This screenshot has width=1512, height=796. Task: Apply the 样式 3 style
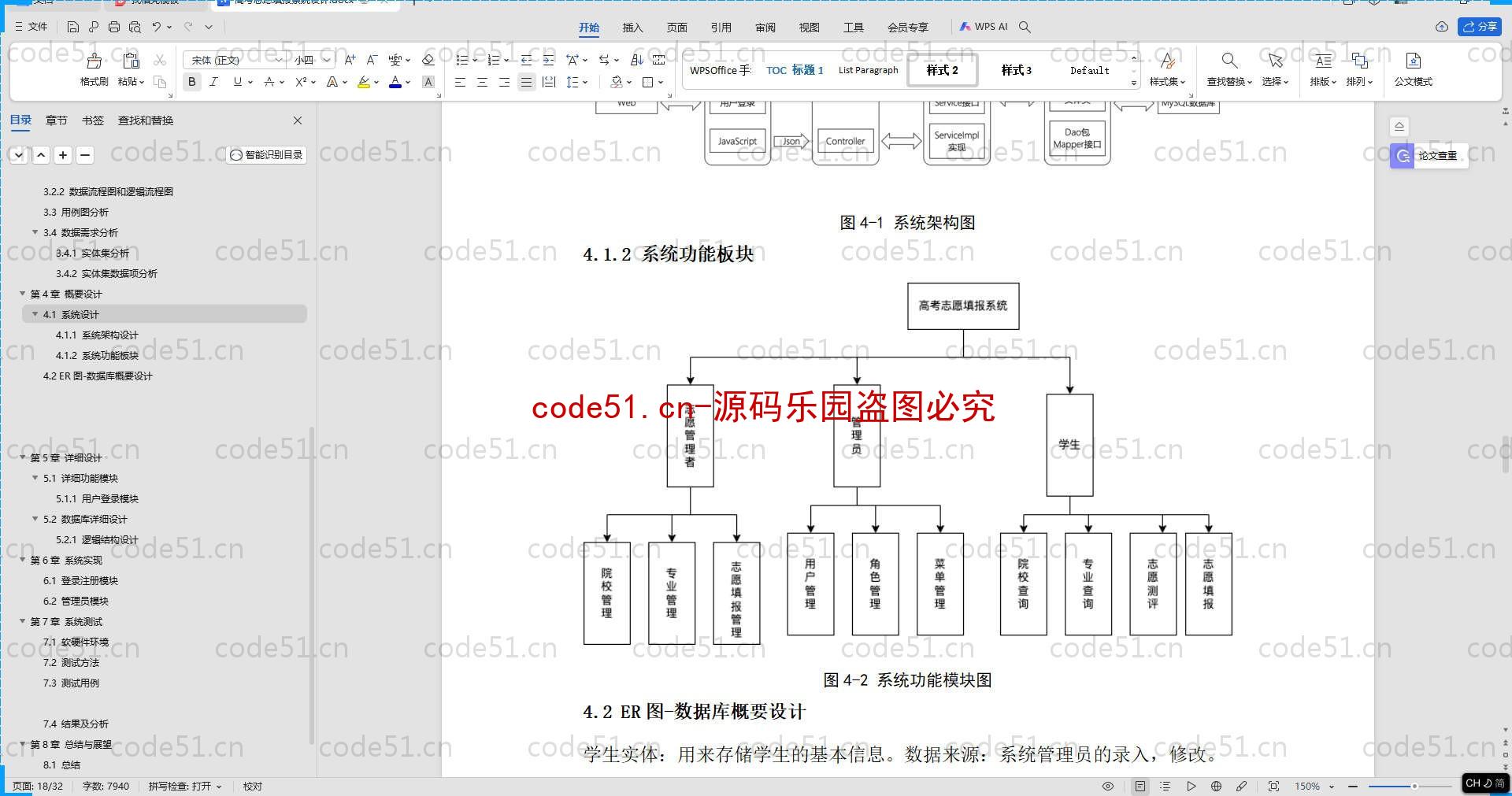(x=1016, y=70)
